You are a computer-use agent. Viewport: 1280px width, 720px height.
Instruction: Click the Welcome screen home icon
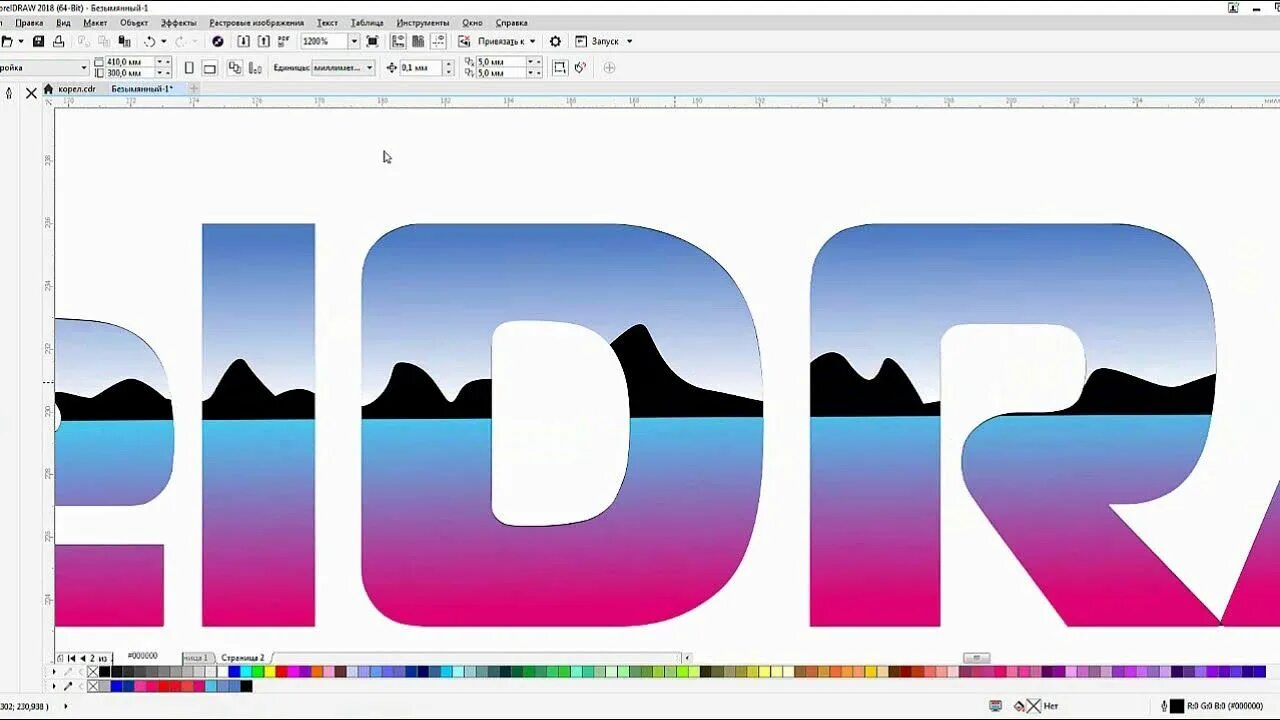[47, 89]
